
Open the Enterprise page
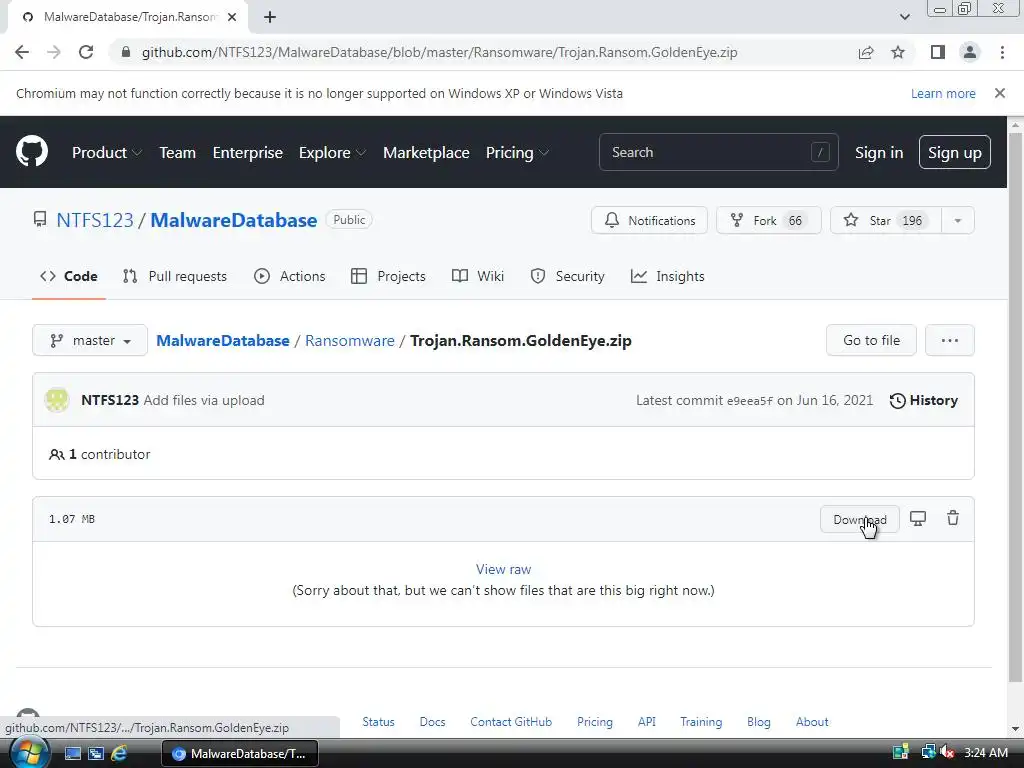point(248,152)
